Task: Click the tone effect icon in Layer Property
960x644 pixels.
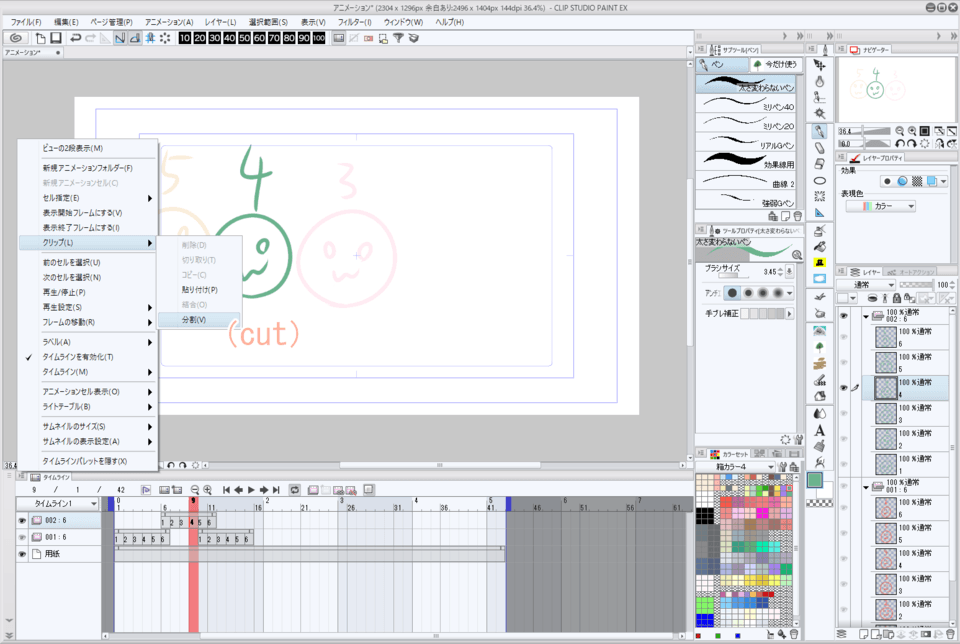Action: [x=917, y=181]
